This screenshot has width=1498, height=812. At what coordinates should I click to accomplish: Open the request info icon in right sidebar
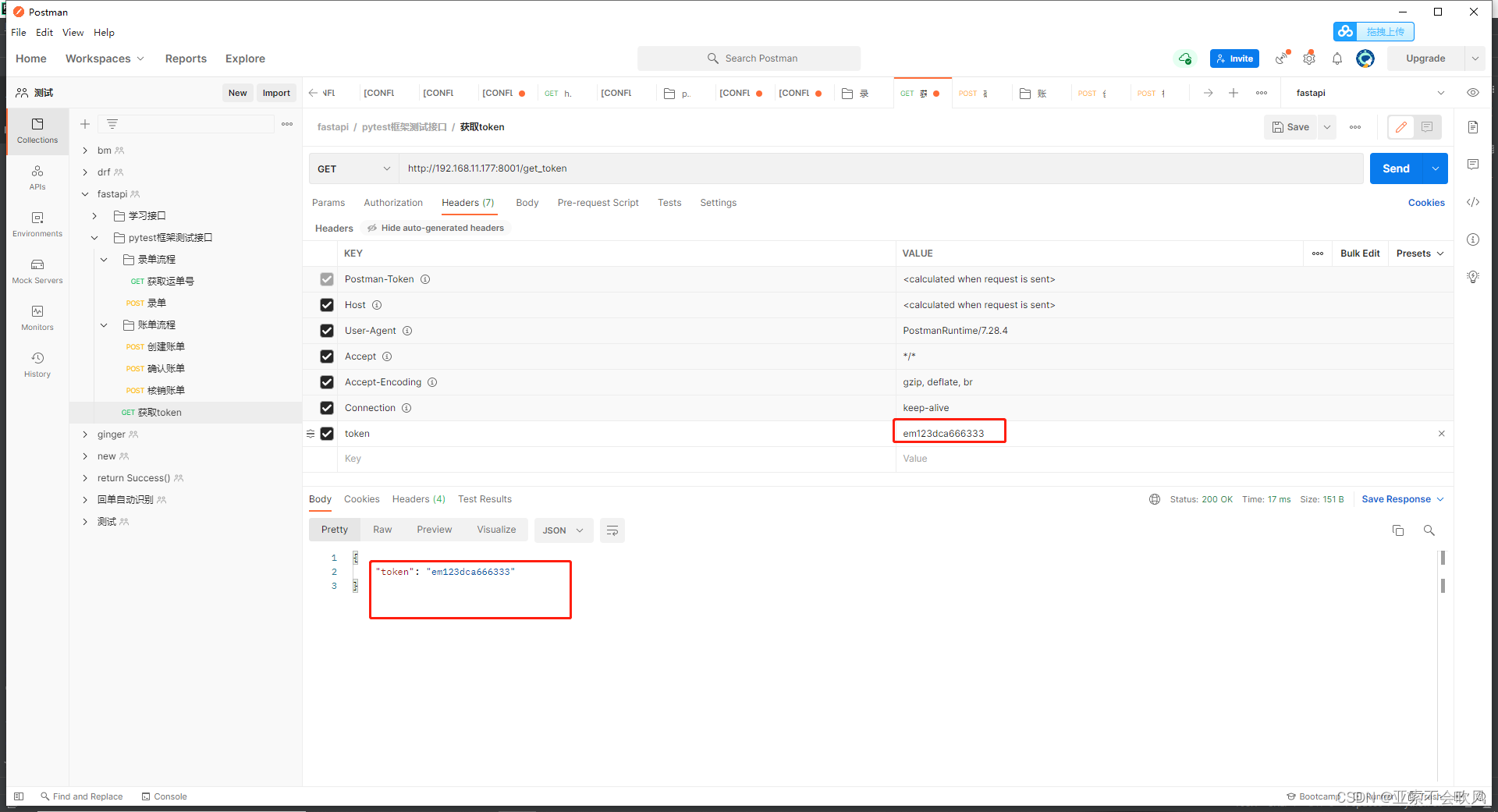[x=1473, y=239]
